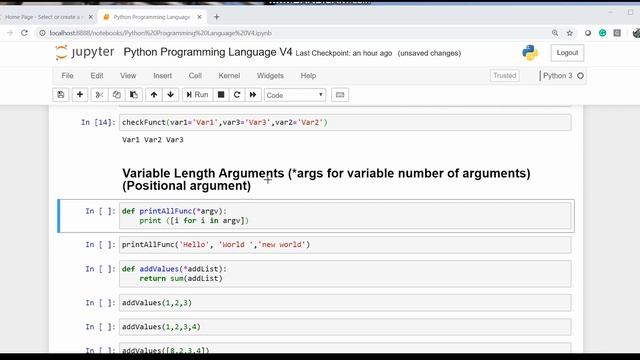
Task: Select the checkFunct code cell
Action: coord(345,122)
